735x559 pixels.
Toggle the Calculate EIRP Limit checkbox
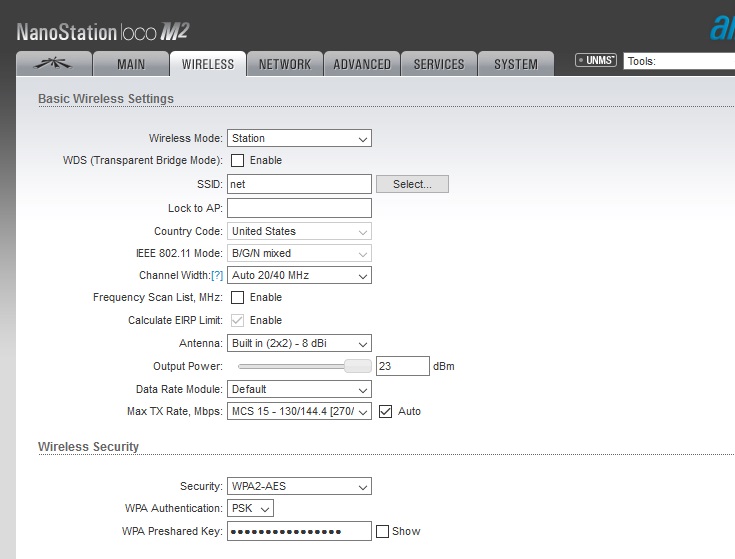pyautogui.click(x=238, y=320)
